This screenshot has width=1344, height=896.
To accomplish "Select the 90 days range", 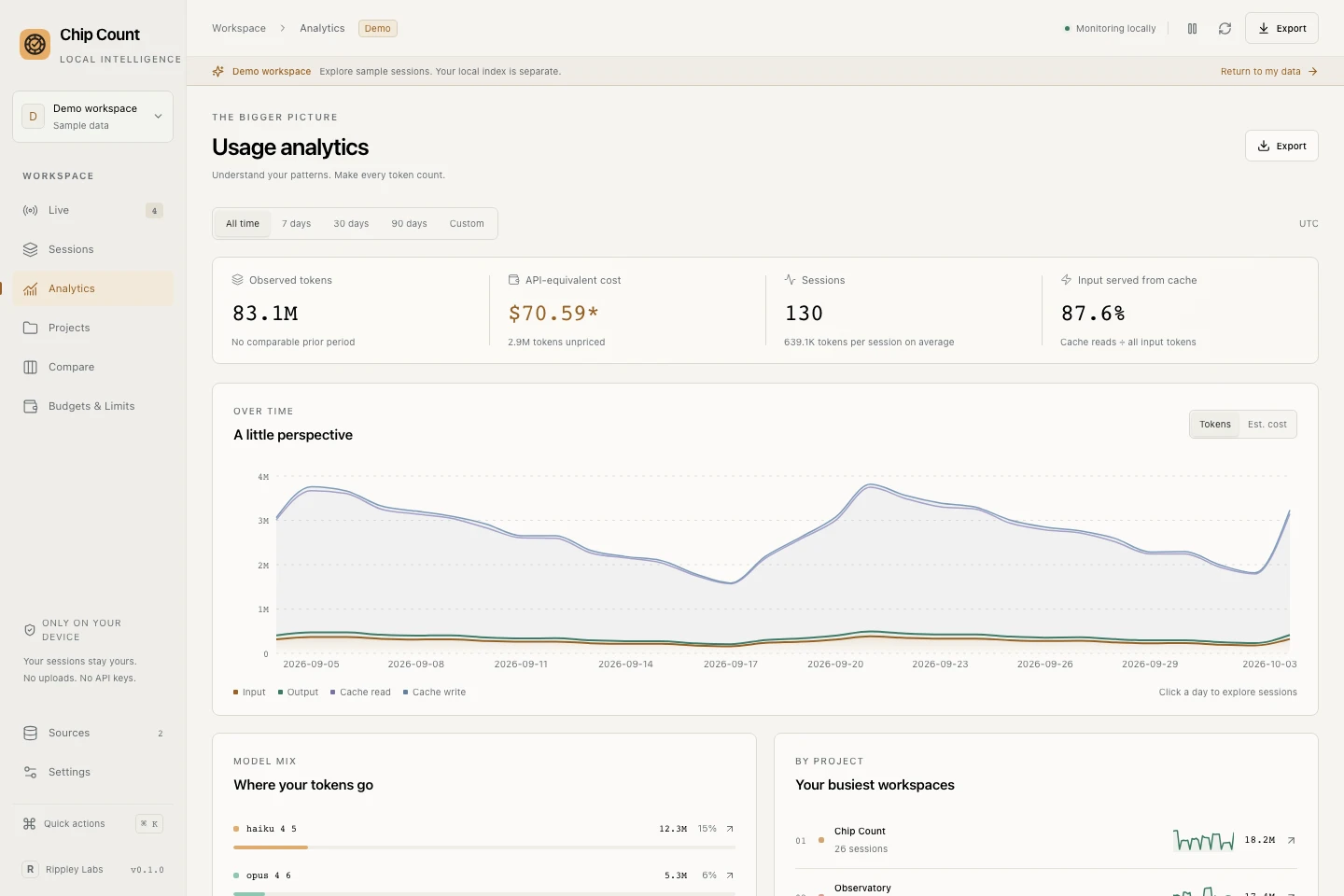I will click(409, 224).
